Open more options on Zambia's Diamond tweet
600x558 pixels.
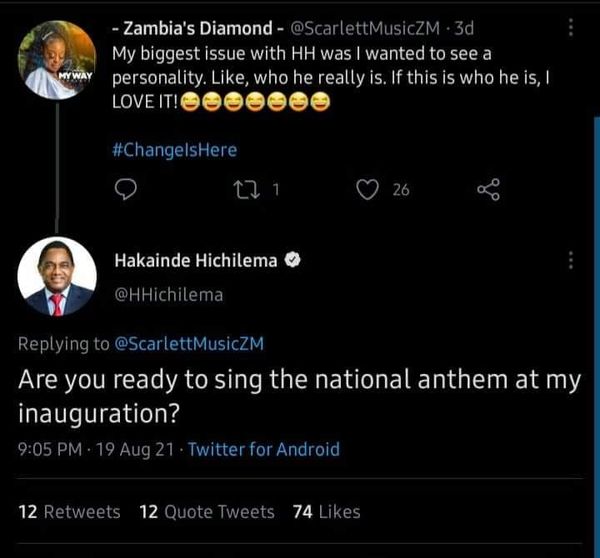tap(571, 28)
